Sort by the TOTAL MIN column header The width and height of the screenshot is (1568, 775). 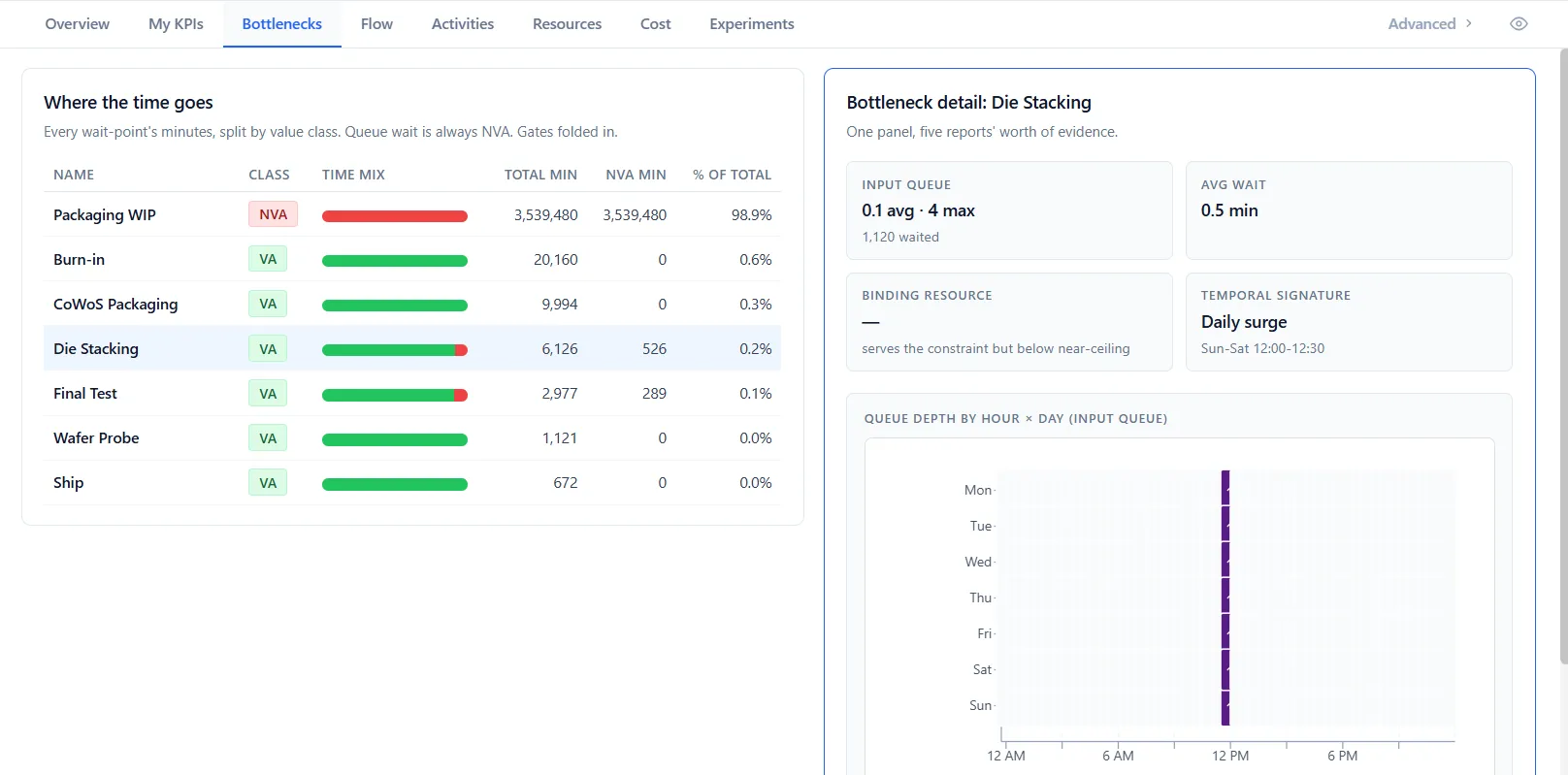point(540,175)
